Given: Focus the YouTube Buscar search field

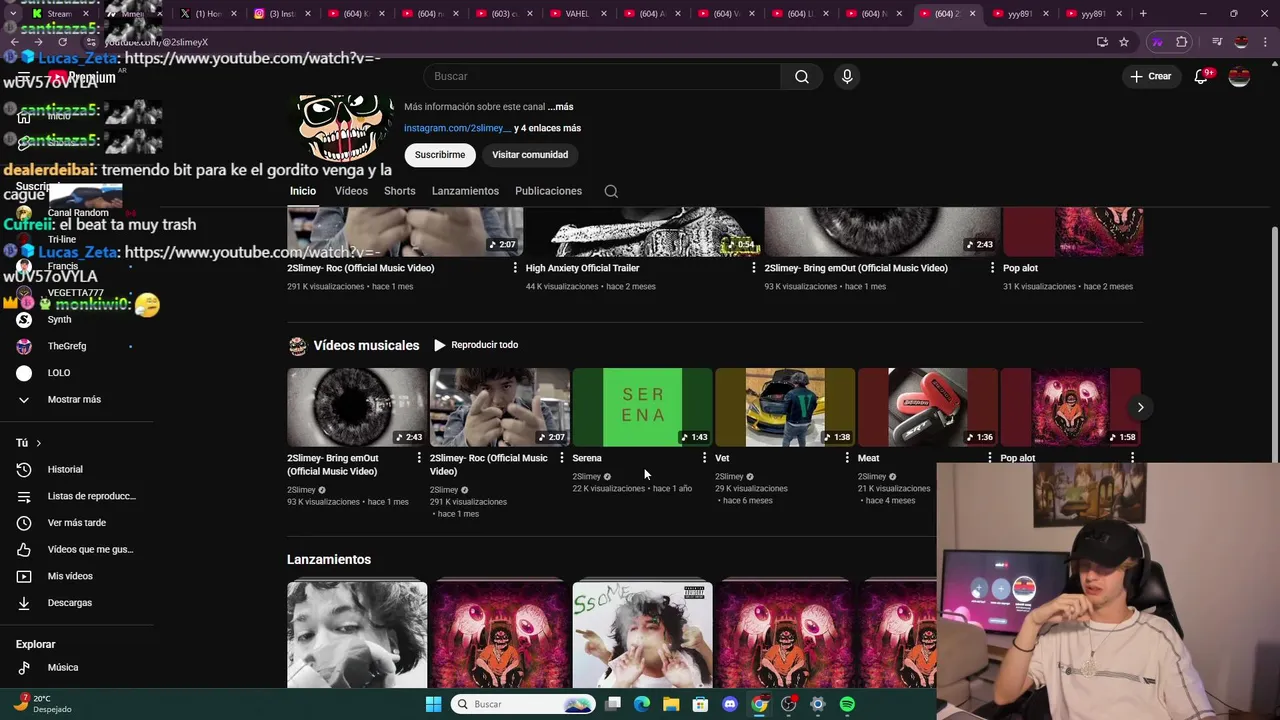Looking at the screenshot, I should tap(602, 77).
